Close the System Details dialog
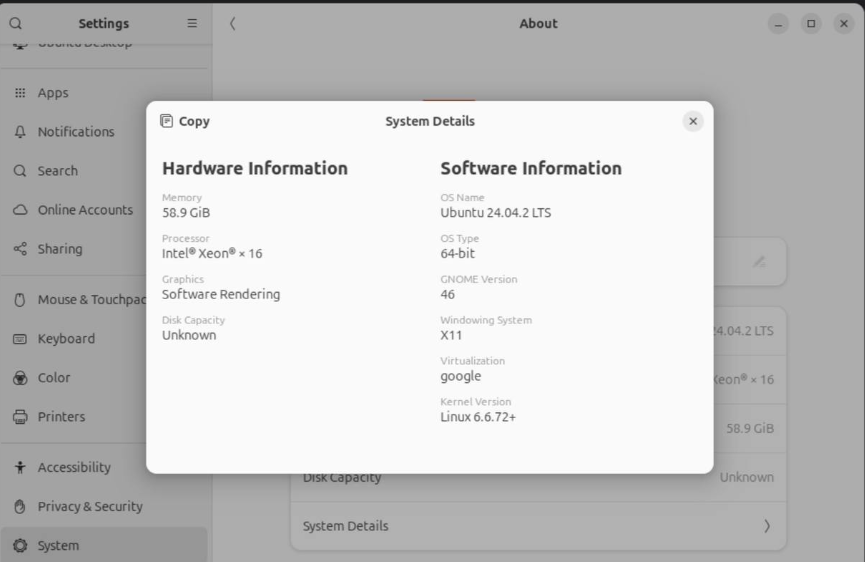 click(693, 121)
